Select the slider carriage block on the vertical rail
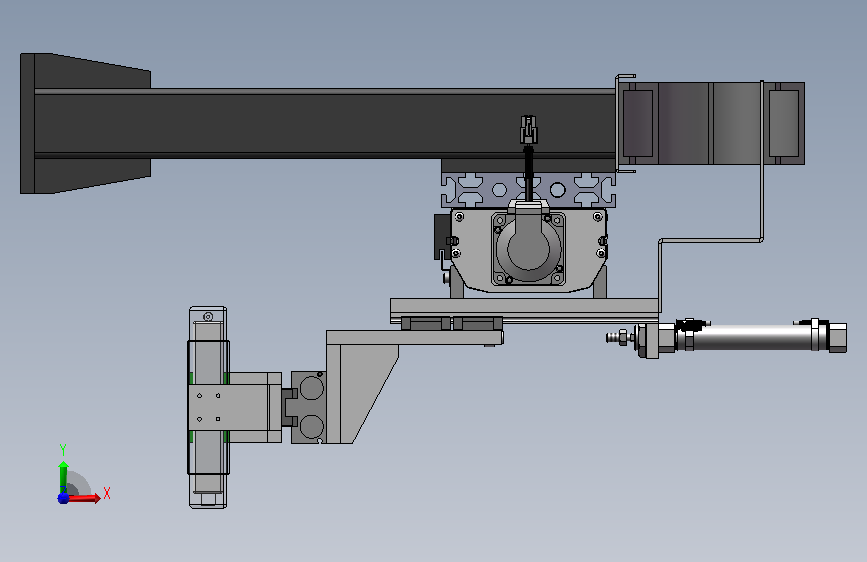 pyautogui.click(x=235, y=407)
